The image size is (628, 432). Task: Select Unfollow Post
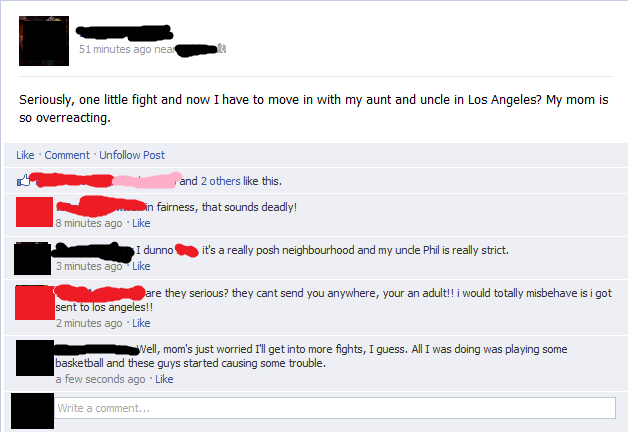tap(132, 155)
